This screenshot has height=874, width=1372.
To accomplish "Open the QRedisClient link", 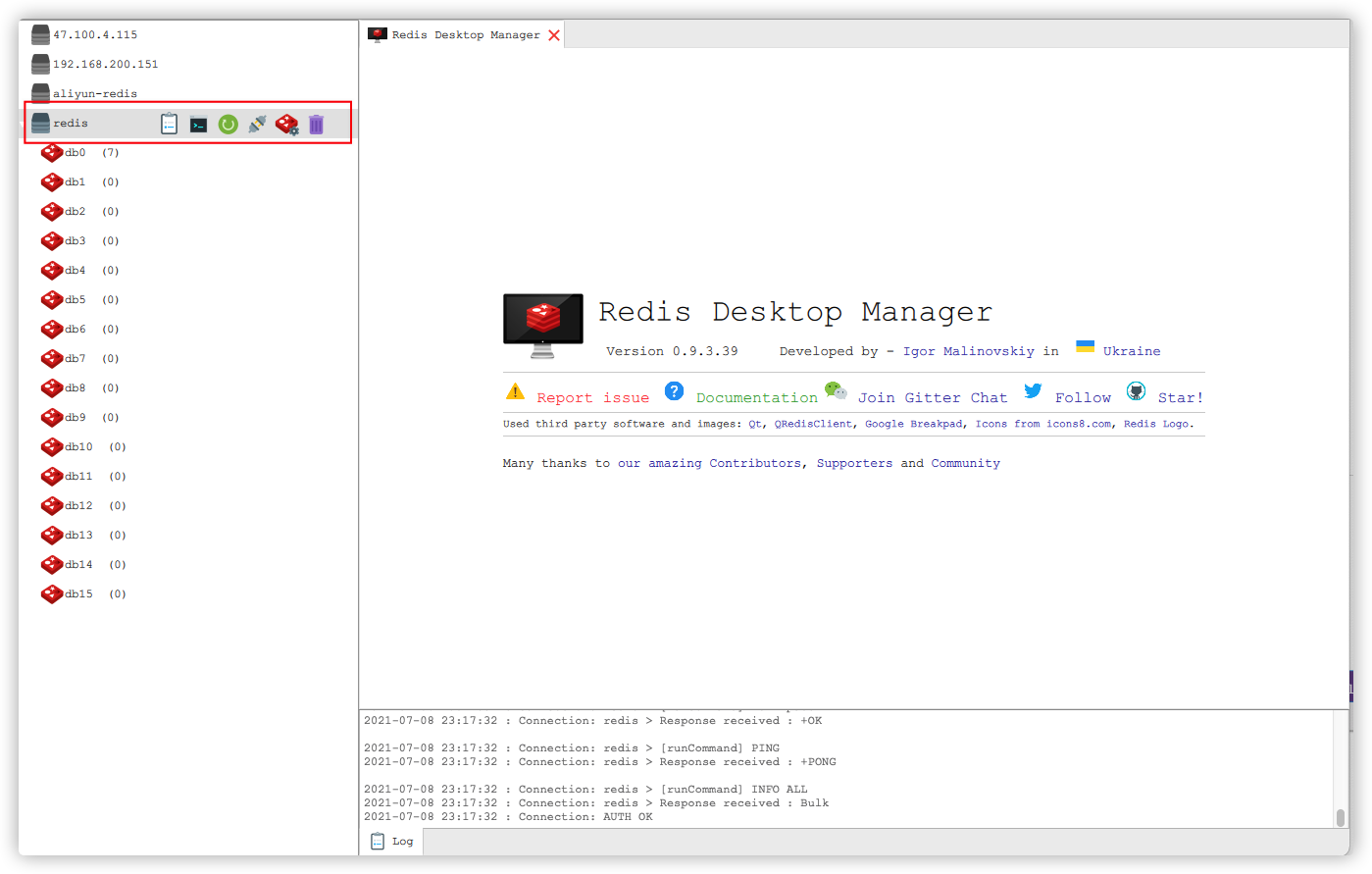I will [813, 425].
